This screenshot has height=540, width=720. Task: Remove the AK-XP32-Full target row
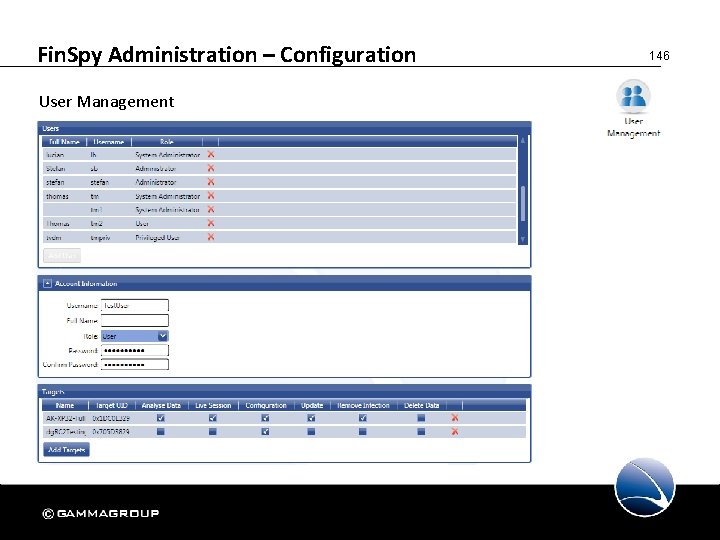455,418
